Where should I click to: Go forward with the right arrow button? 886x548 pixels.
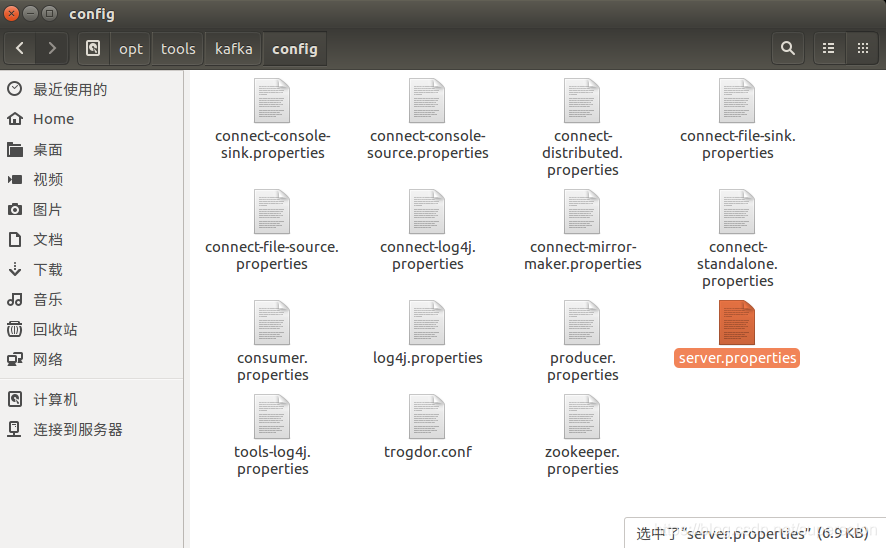coord(52,49)
